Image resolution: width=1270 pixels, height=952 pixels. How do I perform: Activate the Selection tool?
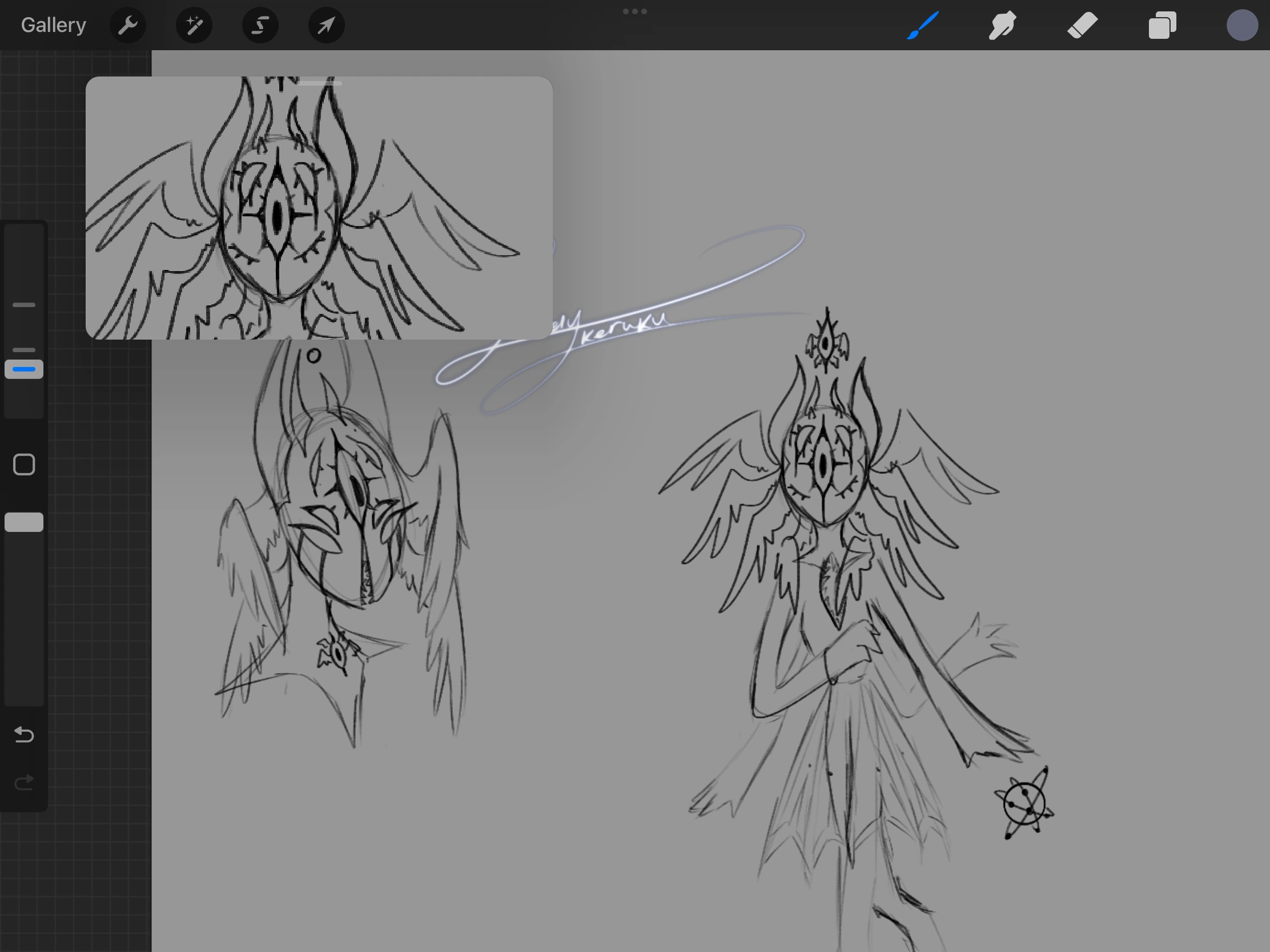pos(259,25)
